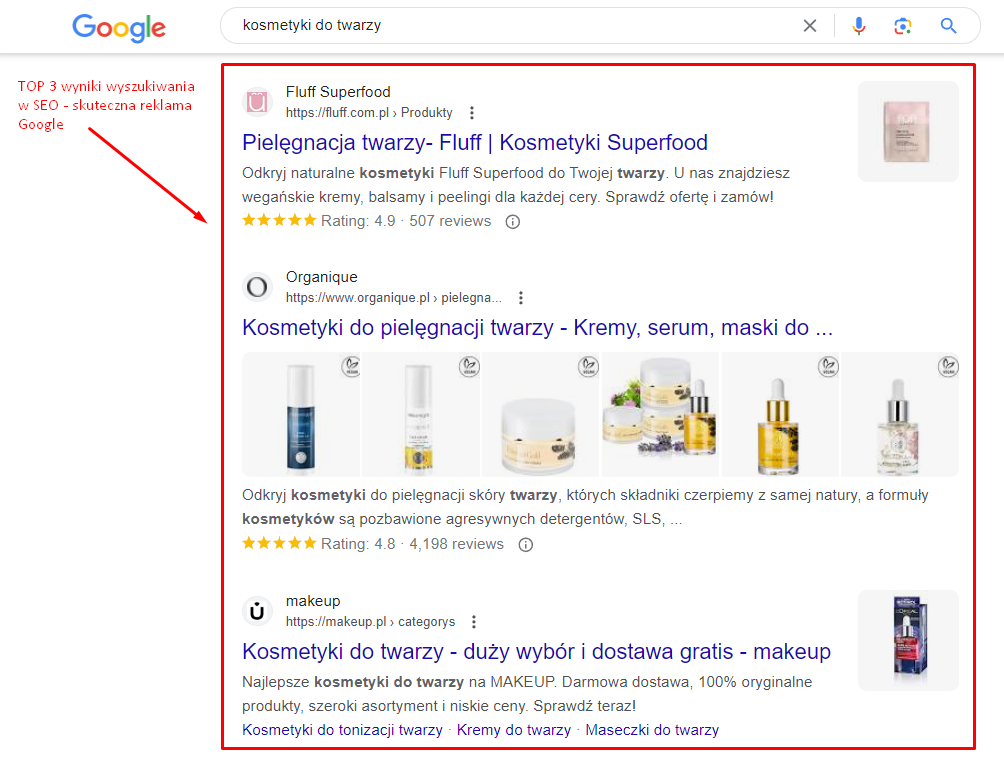Click the Fluff Superfood favicon
The height and width of the screenshot is (772, 1004).
point(257,102)
